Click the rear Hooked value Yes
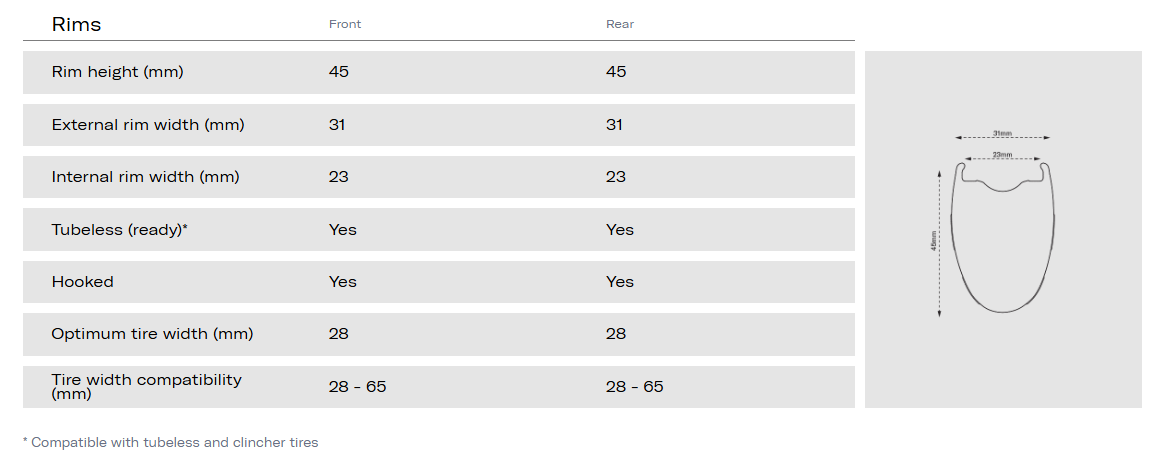Screen dimensions: 1161x454 (620, 282)
